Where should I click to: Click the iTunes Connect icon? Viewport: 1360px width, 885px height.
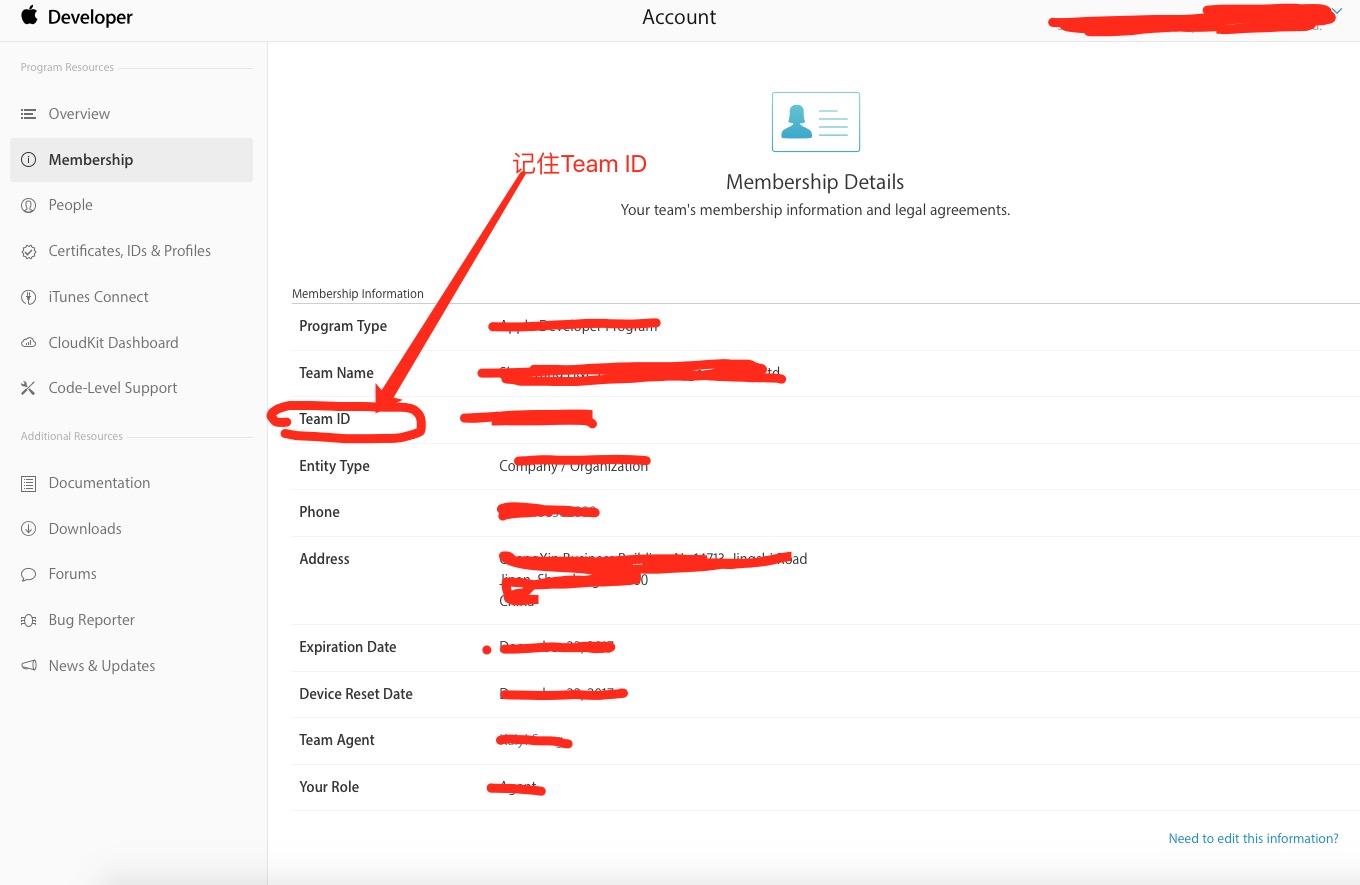pos(28,297)
